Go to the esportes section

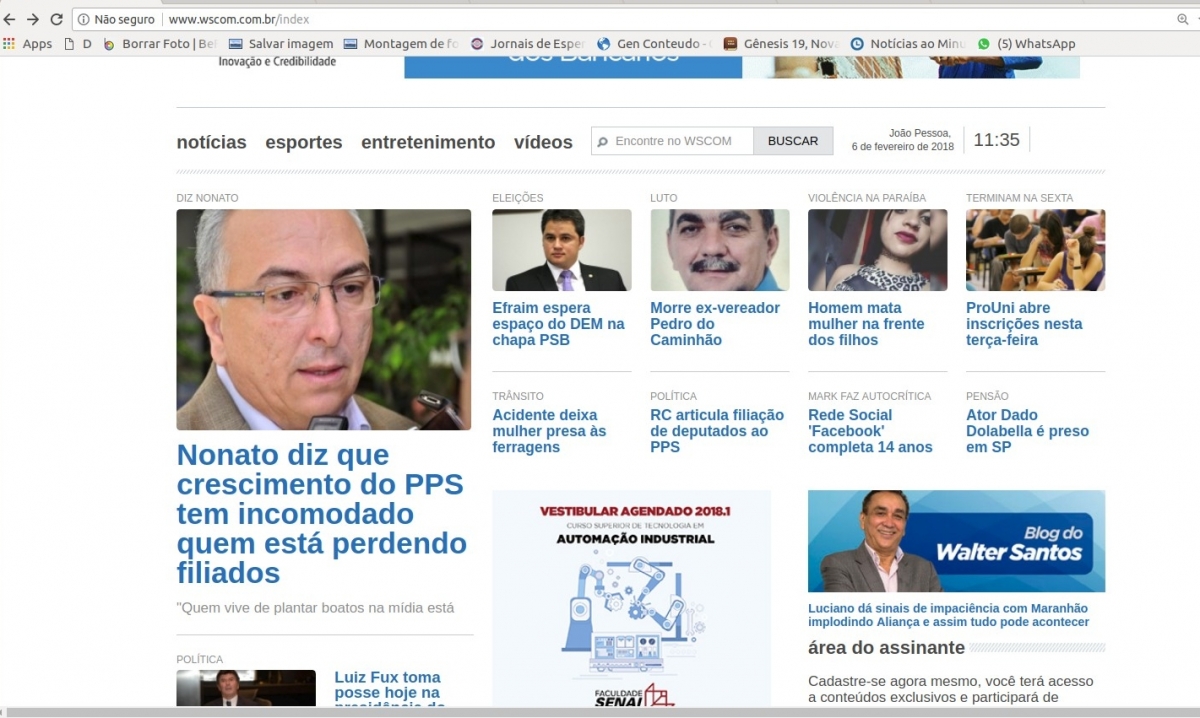click(x=303, y=142)
